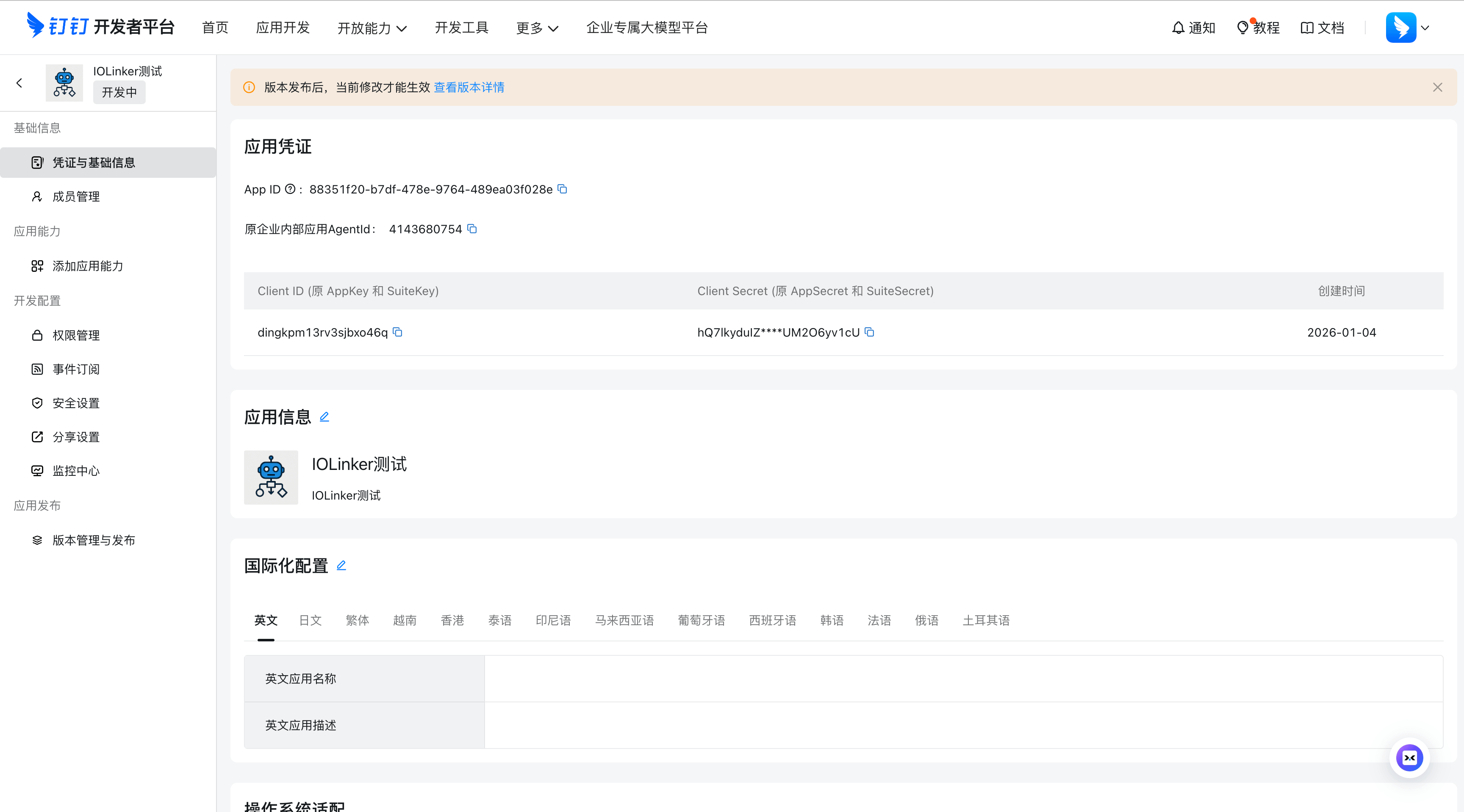Edit the 应用信息 section
Screen dimensions: 1464x812
click(x=324, y=417)
